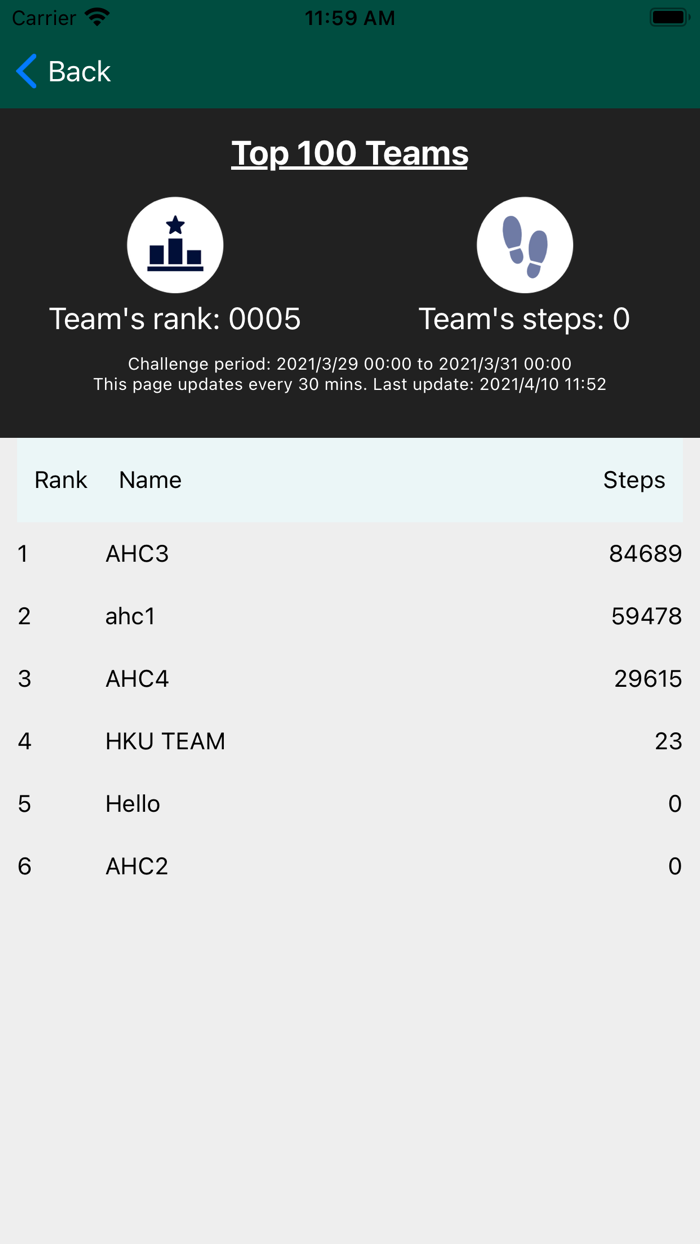Select the Hello team row
The image size is (700, 1244).
point(350,803)
